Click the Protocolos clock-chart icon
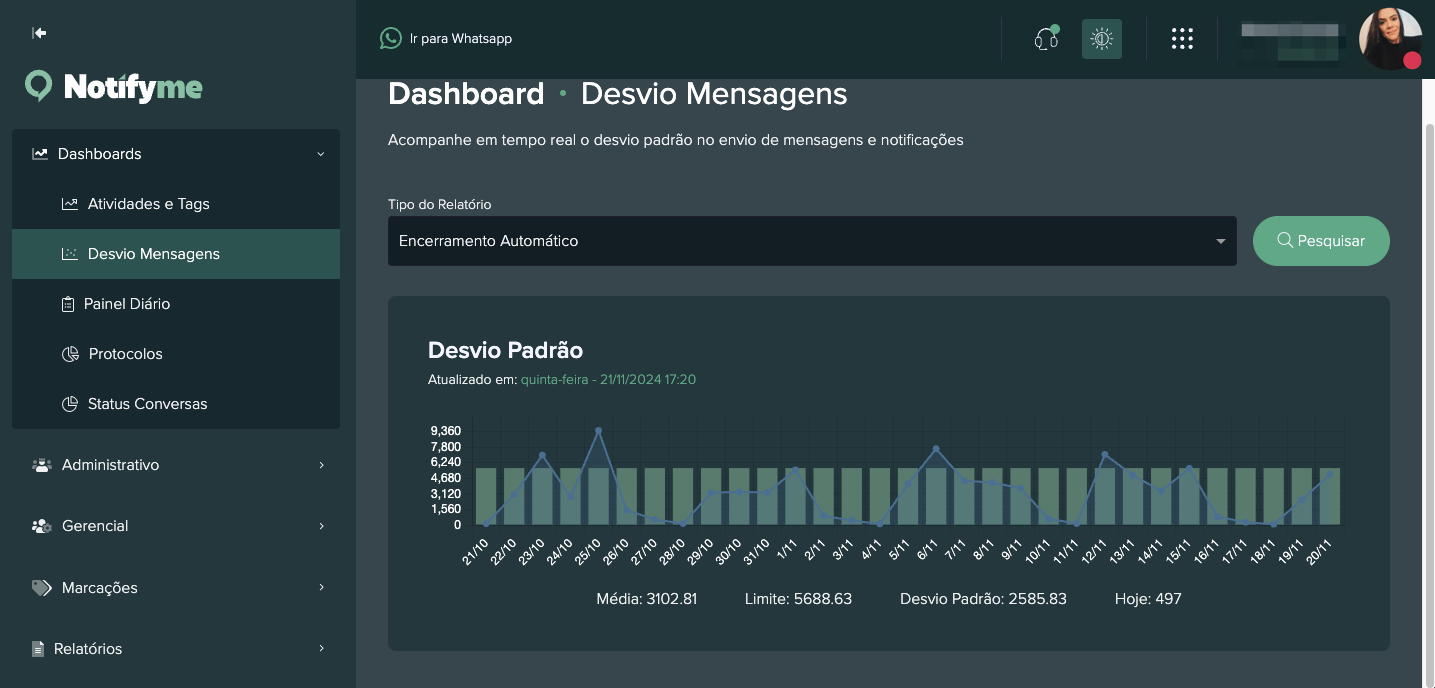 (x=70, y=354)
